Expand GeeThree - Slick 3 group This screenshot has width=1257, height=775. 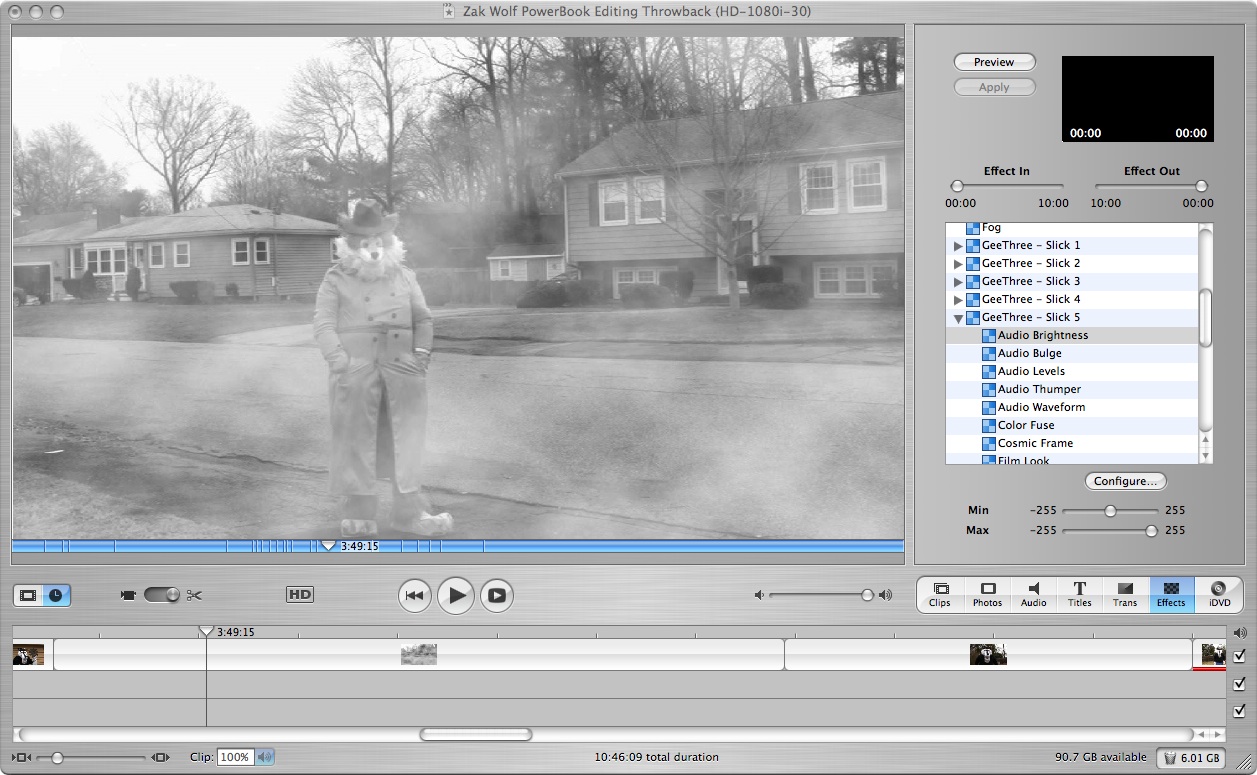(x=958, y=282)
